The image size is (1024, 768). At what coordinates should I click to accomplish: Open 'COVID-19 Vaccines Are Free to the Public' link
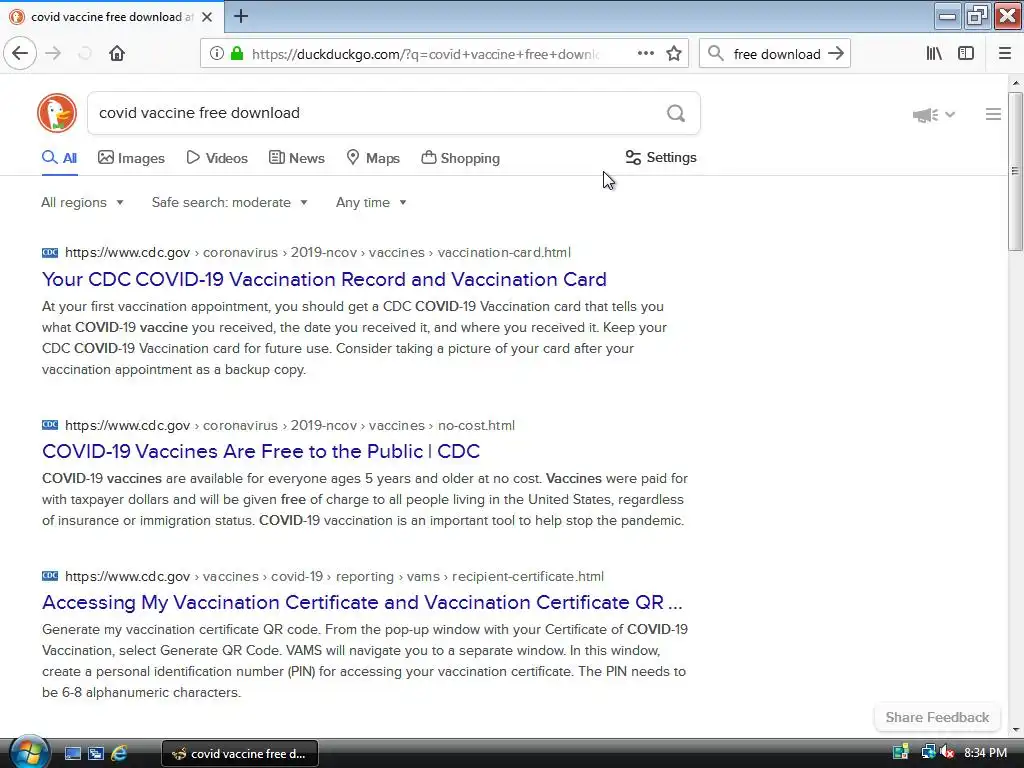[x=261, y=451]
